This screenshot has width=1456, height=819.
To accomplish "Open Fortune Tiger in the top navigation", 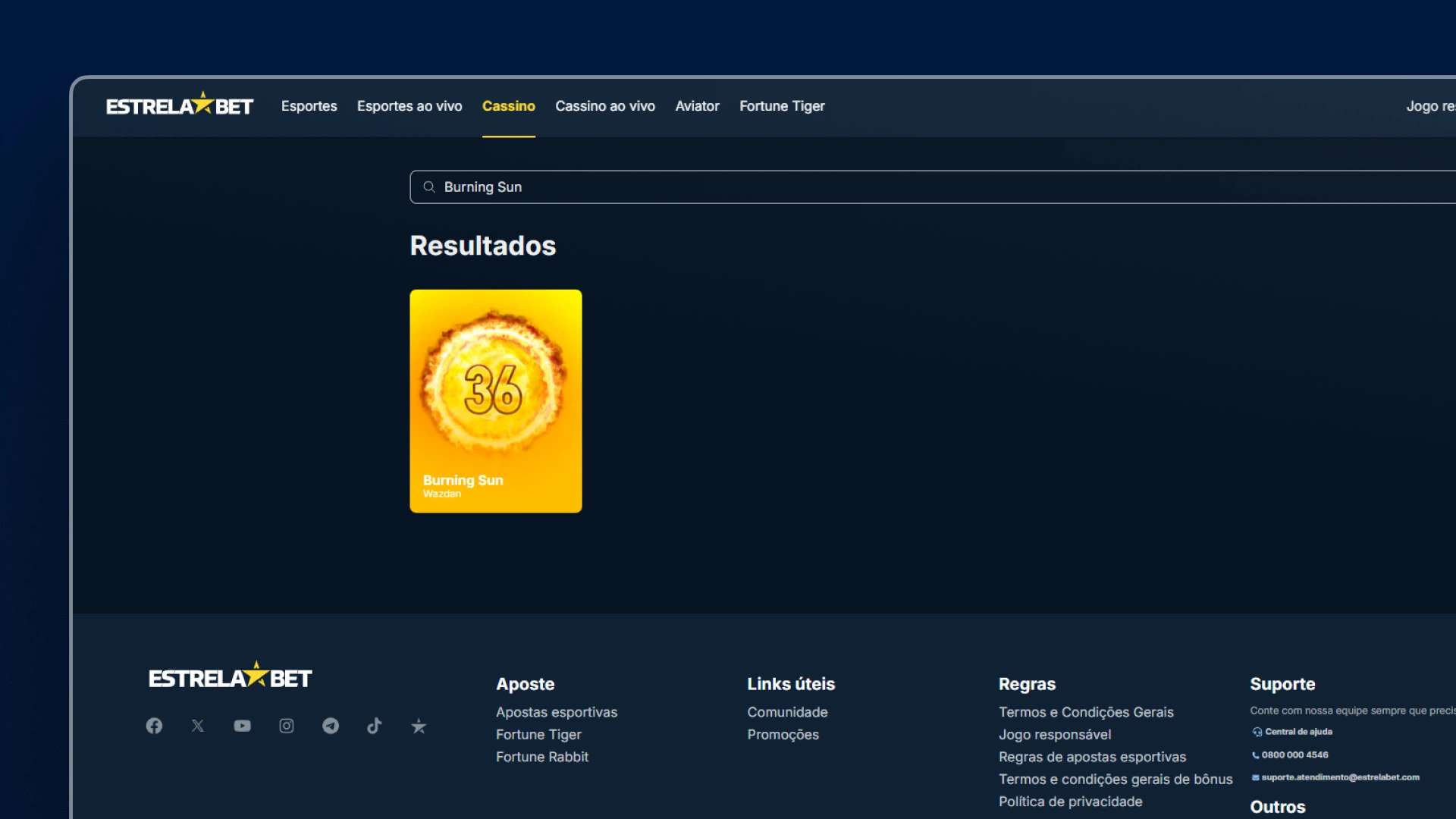I will pyautogui.click(x=782, y=106).
